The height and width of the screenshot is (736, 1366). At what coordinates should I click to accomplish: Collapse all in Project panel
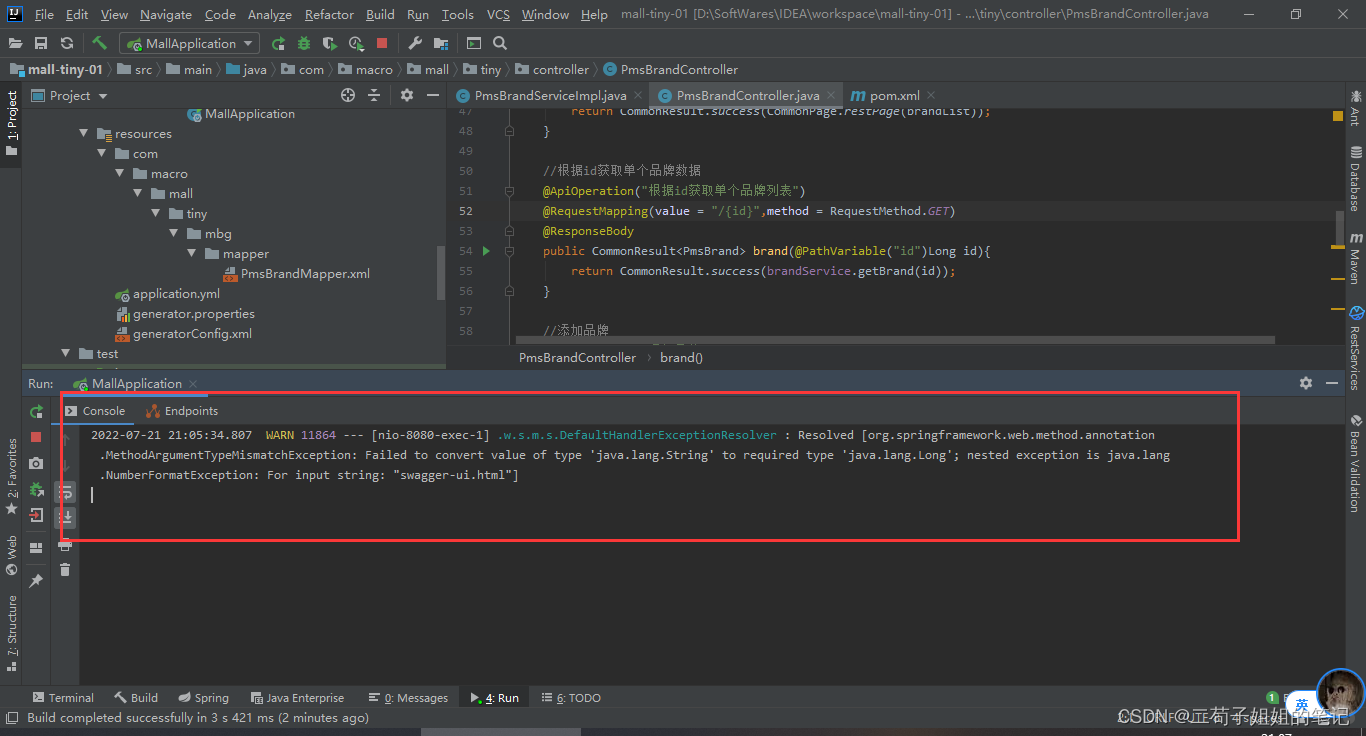pyautogui.click(x=374, y=95)
